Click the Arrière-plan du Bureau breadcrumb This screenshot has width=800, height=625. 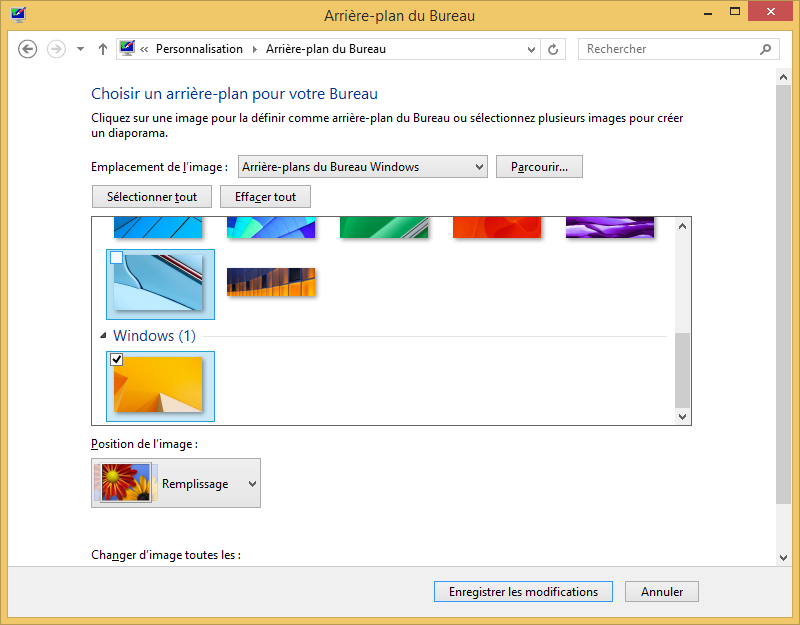326,49
